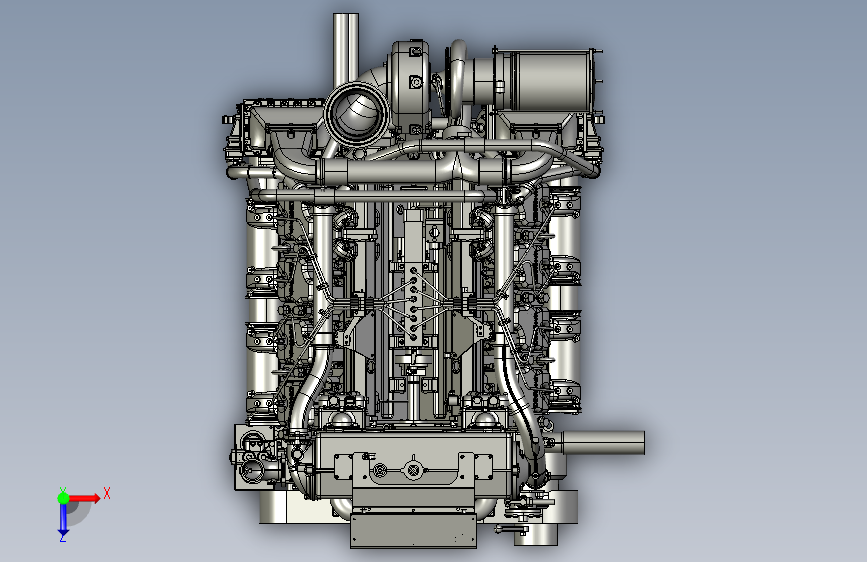Image resolution: width=867 pixels, height=562 pixels.
Task: Select the twin vertical exhaust pipes at top
Action: point(346,49)
